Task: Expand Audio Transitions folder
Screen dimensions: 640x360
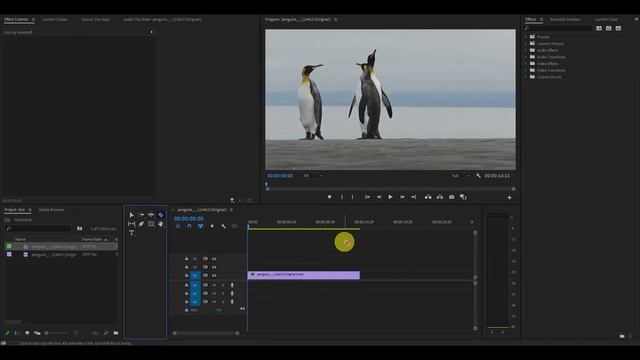Action: tap(526, 57)
